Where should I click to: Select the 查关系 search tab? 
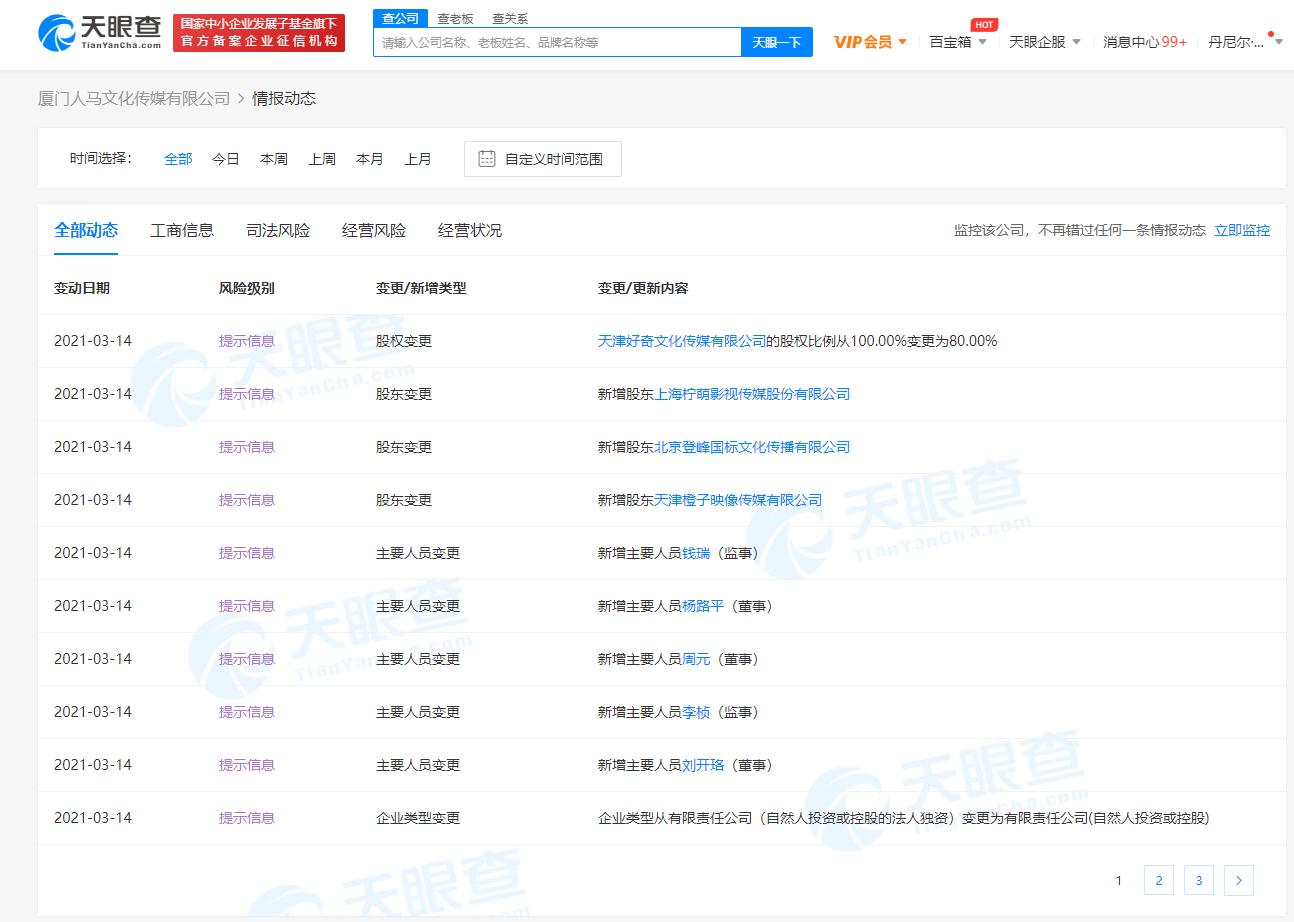pyautogui.click(x=510, y=18)
